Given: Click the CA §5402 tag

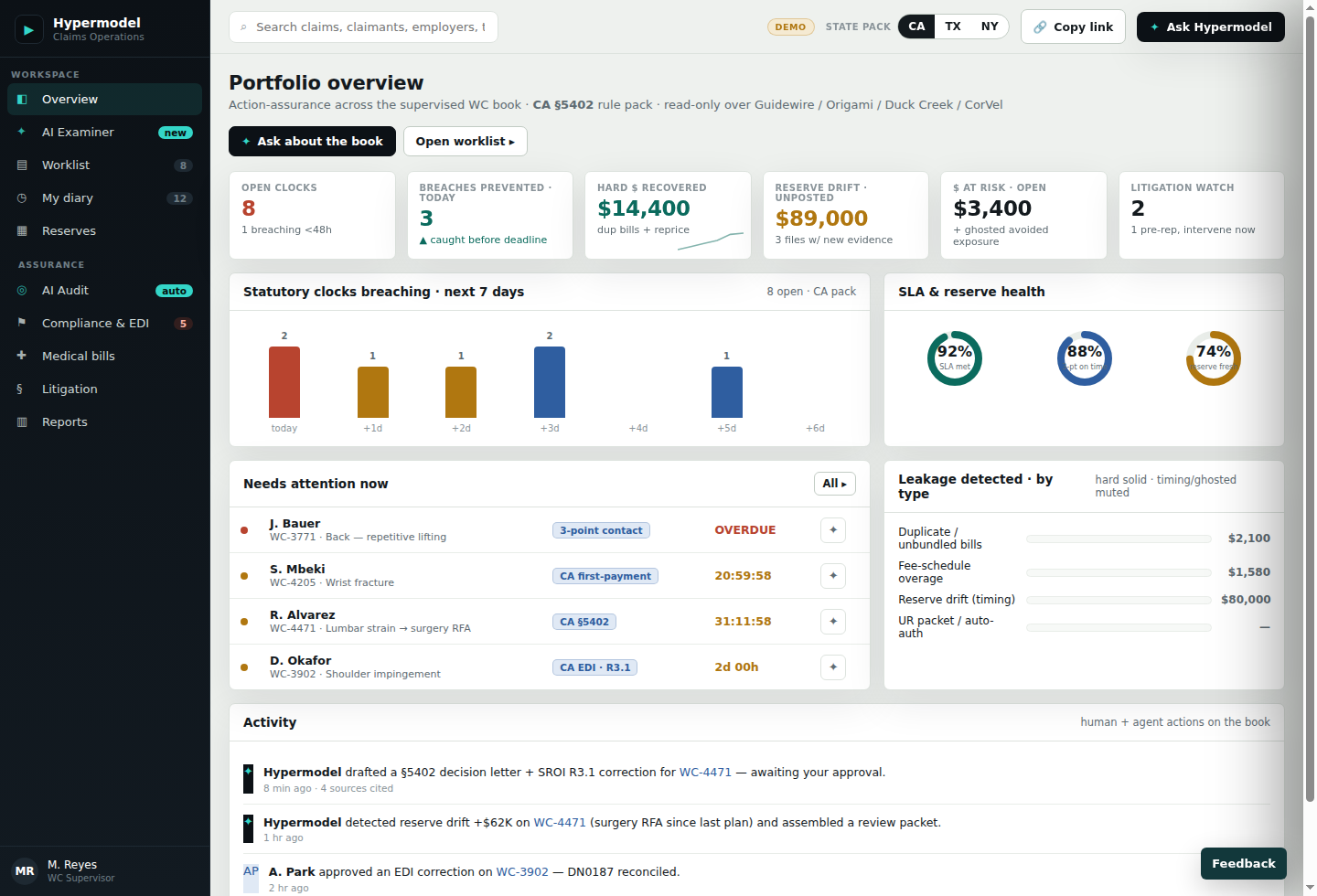Looking at the screenshot, I should click(x=584, y=622).
